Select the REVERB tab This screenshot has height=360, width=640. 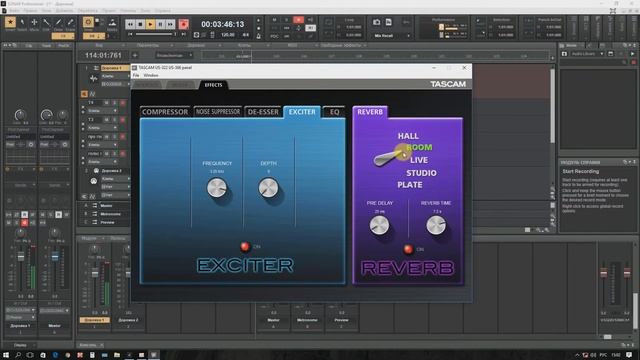click(x=370, y=112)
